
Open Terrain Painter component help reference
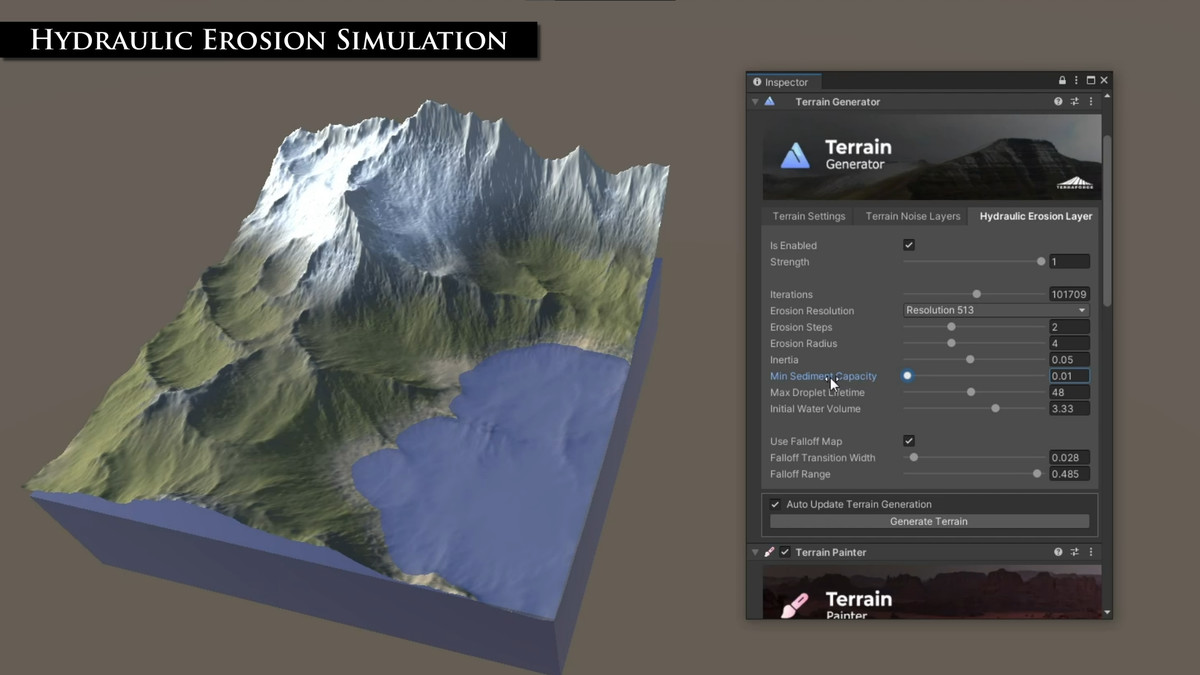[x=1058, y=552]
